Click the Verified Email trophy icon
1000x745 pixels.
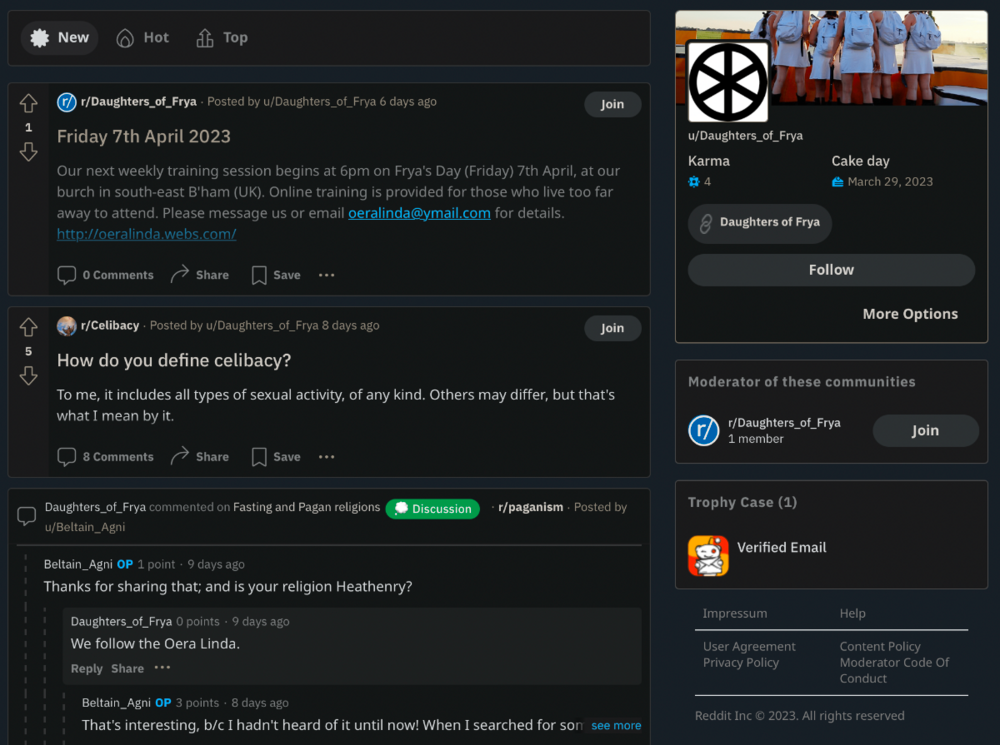tap(708, 556)
